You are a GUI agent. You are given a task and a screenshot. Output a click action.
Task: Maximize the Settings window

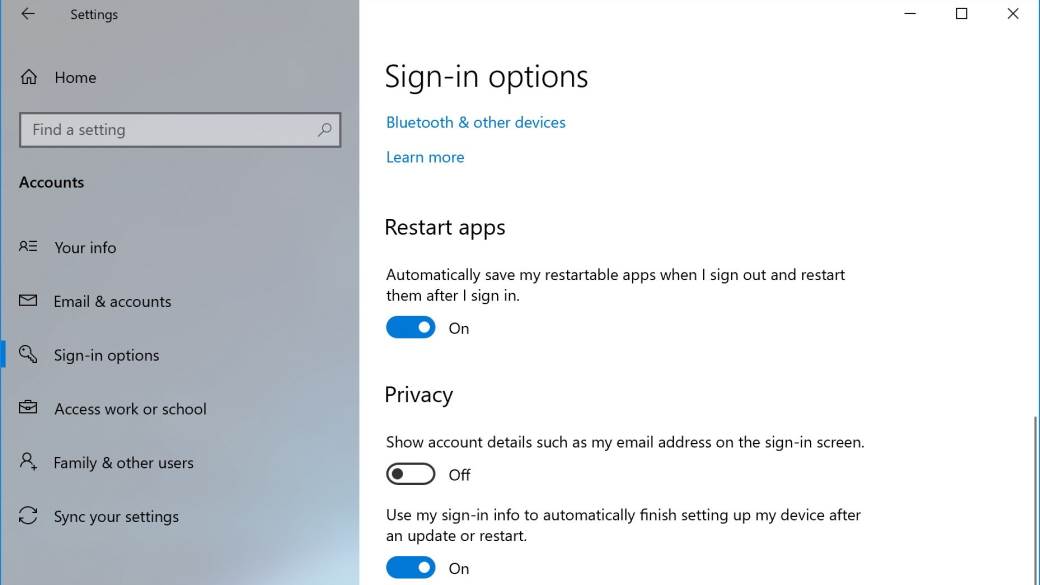[x=962, y=14]
